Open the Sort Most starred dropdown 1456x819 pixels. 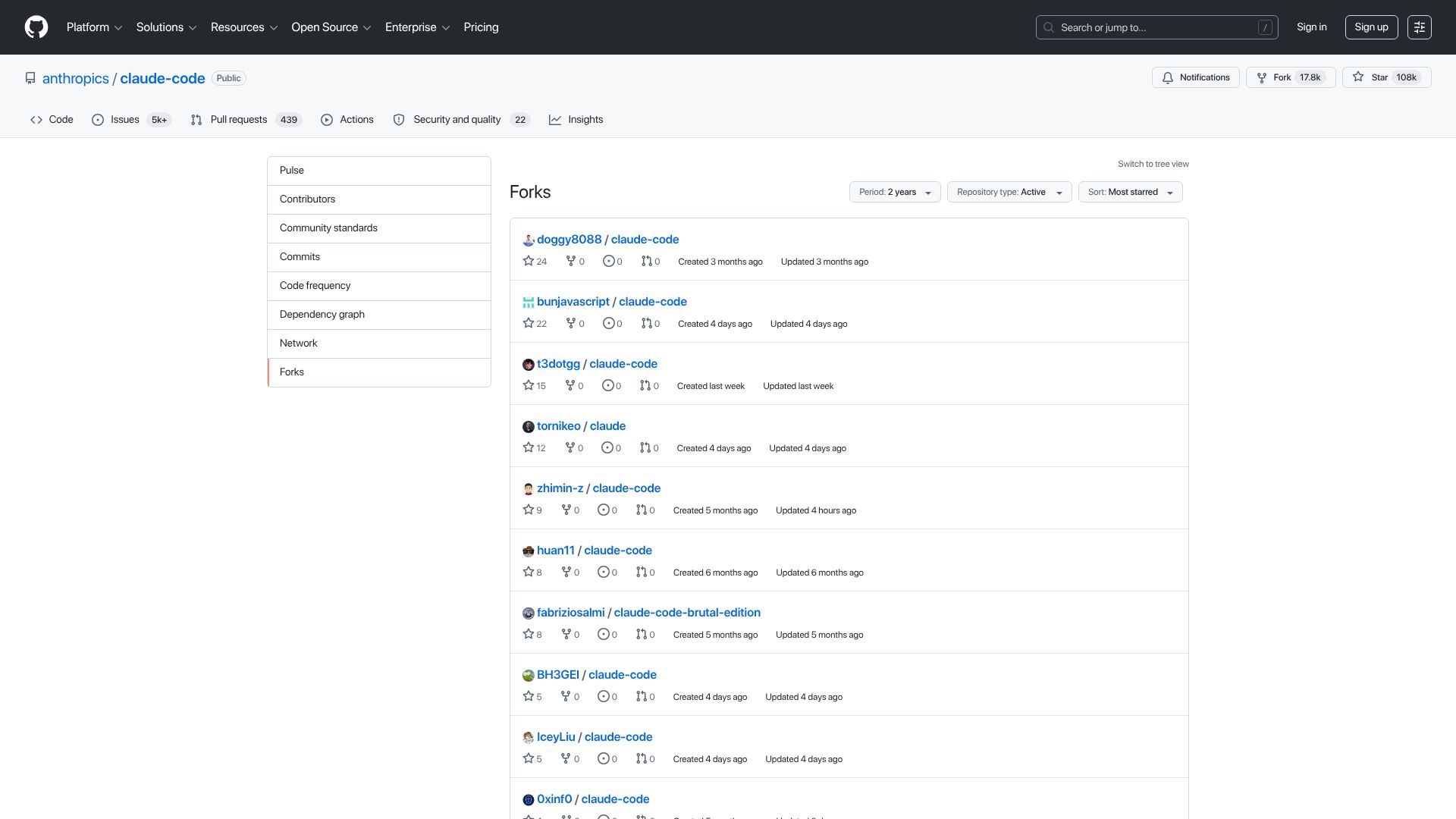pos(1130,192)
